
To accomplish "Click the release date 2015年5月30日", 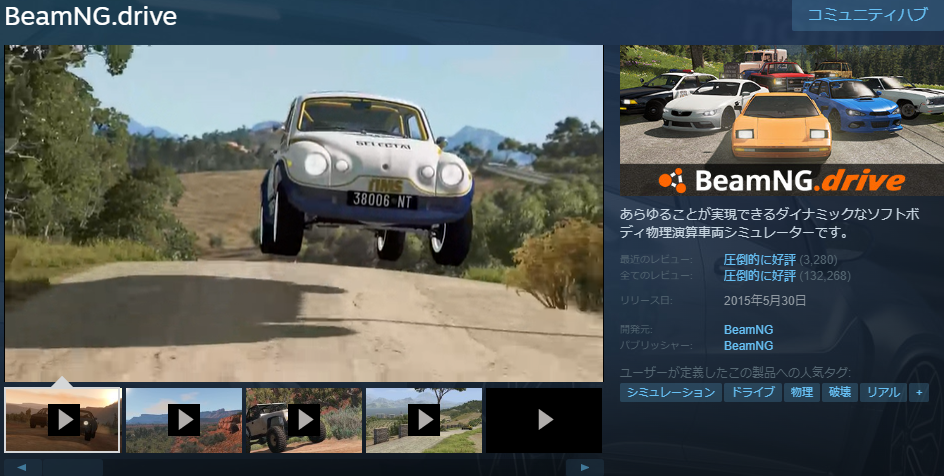I will pos(765,301).
